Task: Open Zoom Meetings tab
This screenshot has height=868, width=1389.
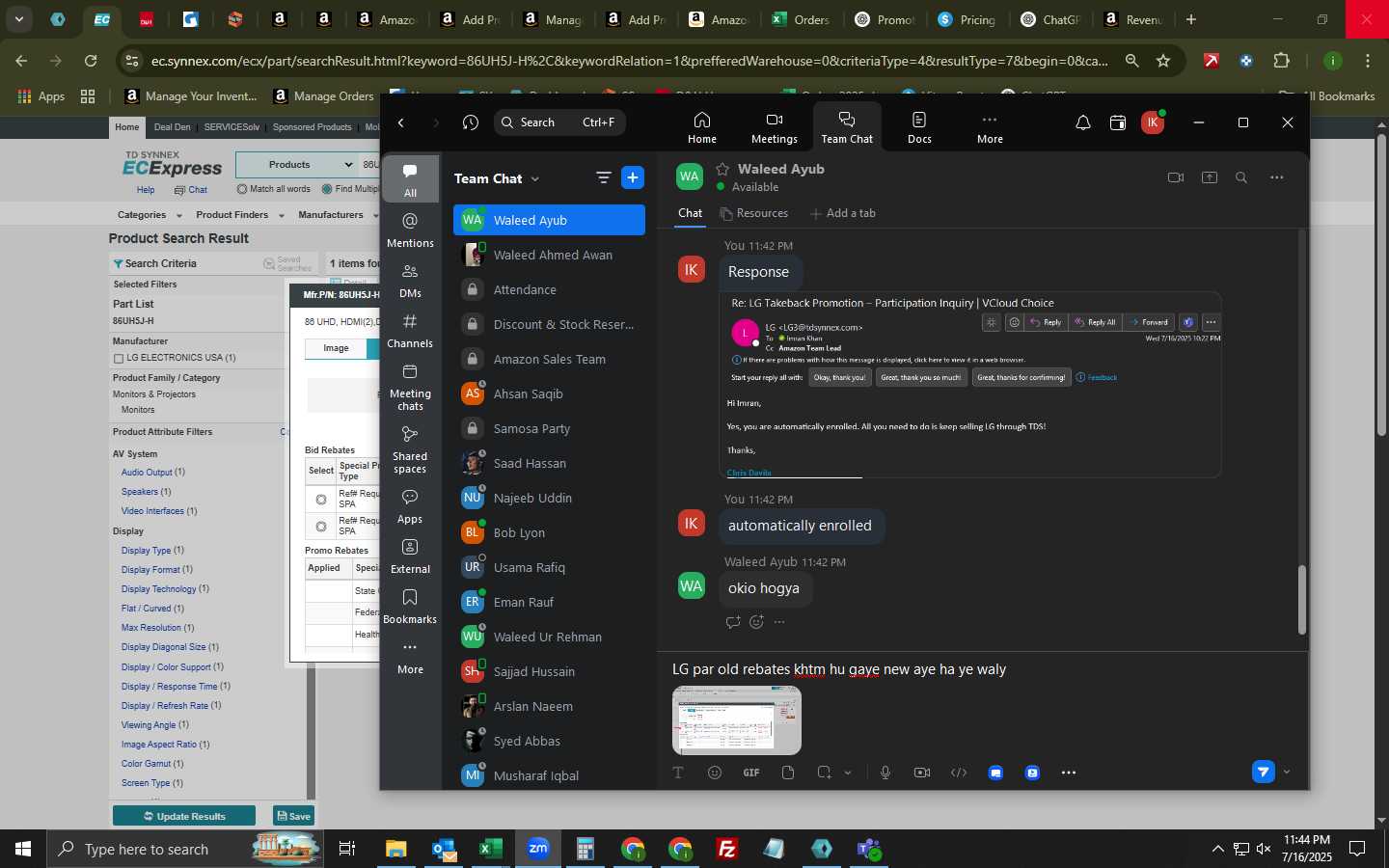Action: tap(774, 127)
